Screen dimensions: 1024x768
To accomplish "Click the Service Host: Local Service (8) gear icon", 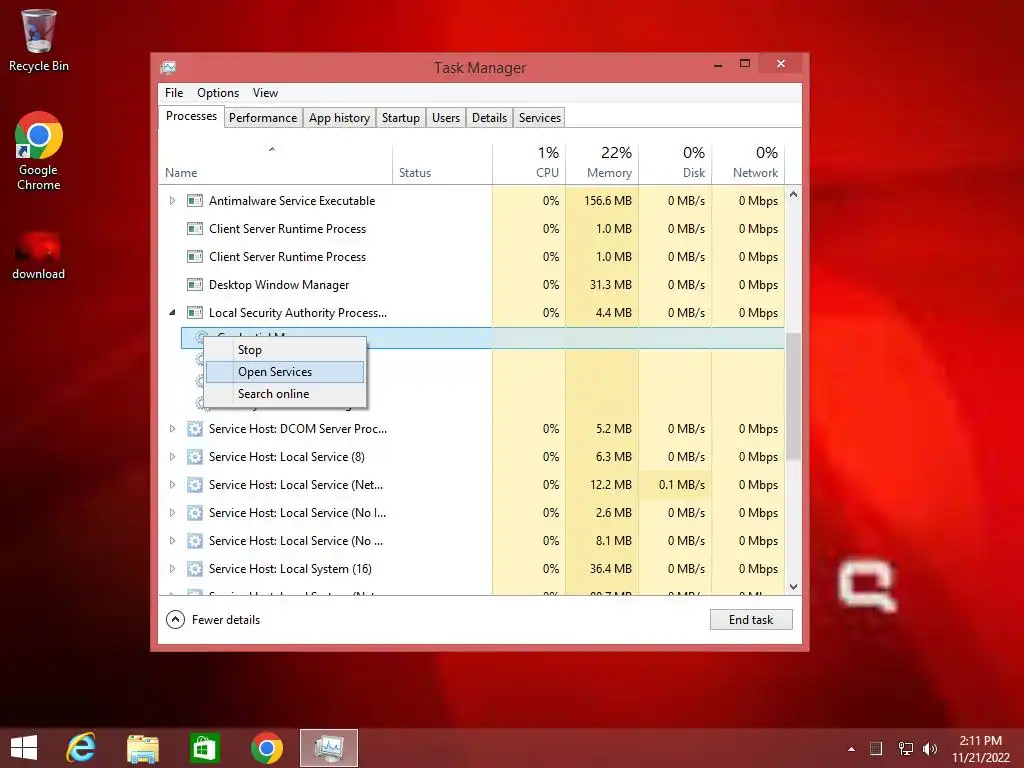I will point(195,457).
